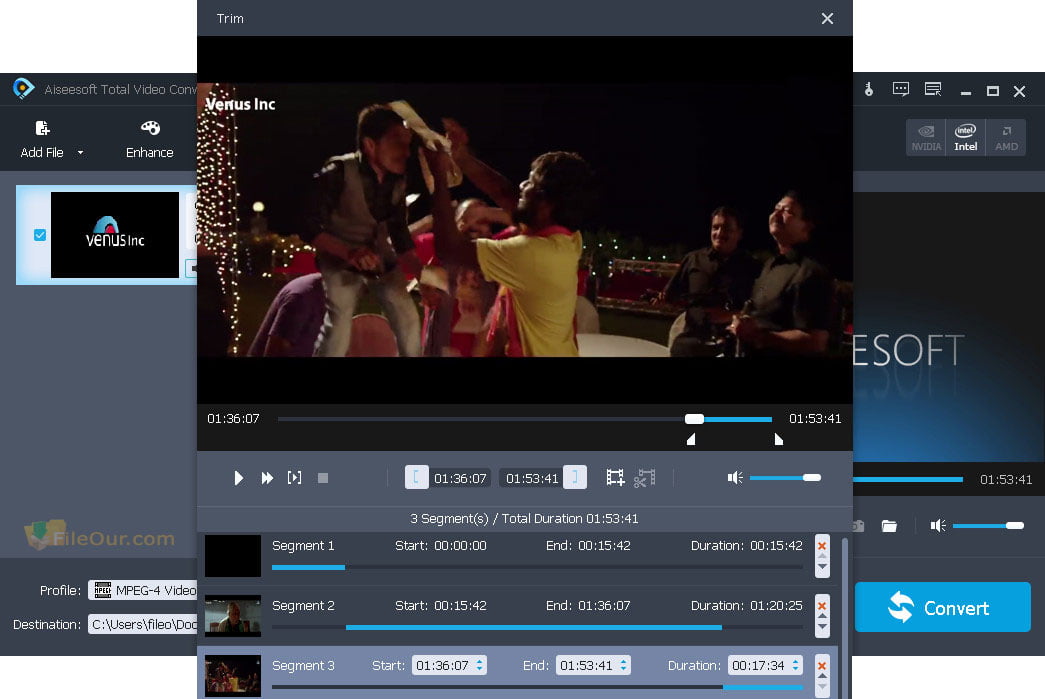The image size is (1045, 699).
Task: Mute audio in the Trim window
Action: click(734, 478)
